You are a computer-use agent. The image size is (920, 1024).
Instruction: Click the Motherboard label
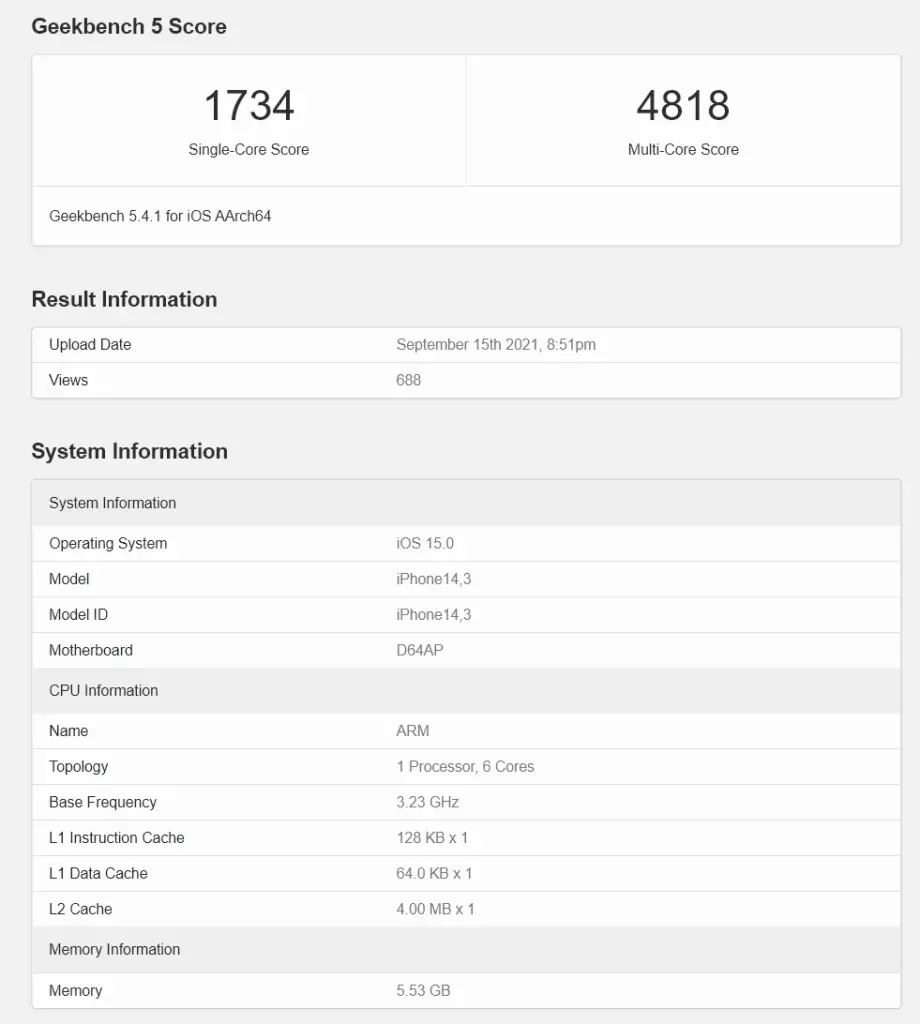point(91,650)
